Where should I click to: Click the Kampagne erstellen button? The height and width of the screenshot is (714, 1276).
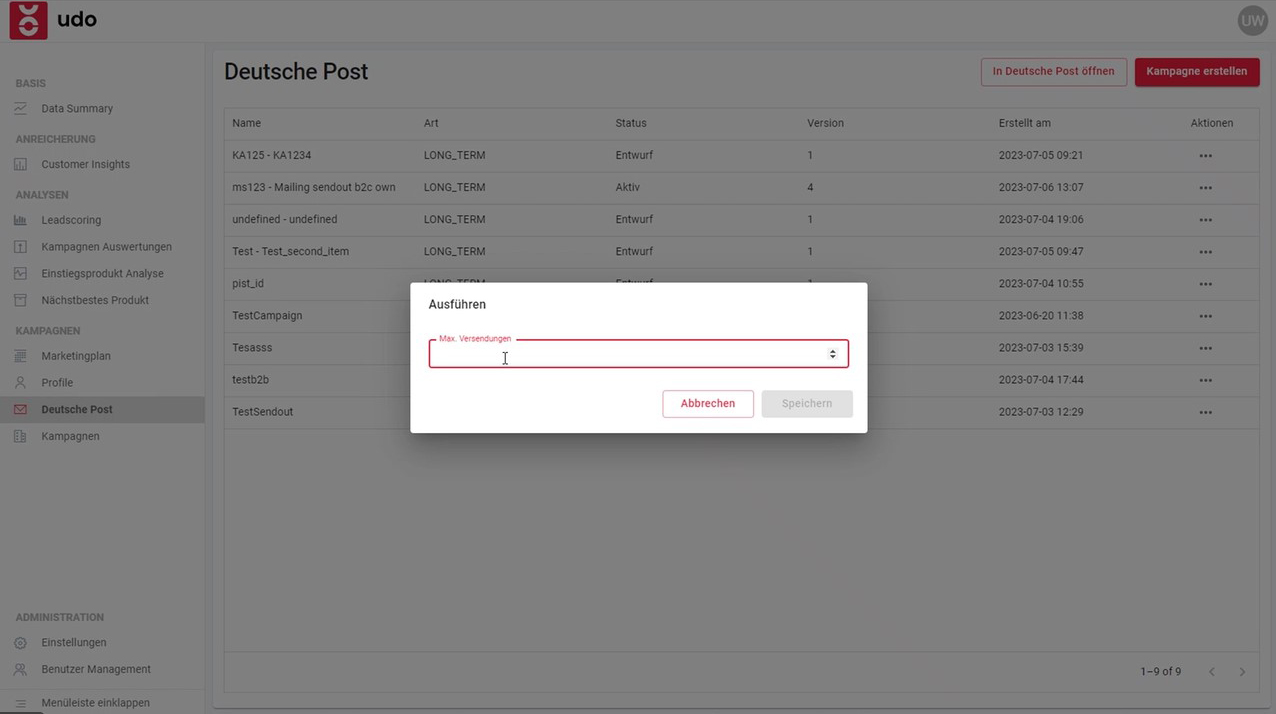[x=1197, y=72]
